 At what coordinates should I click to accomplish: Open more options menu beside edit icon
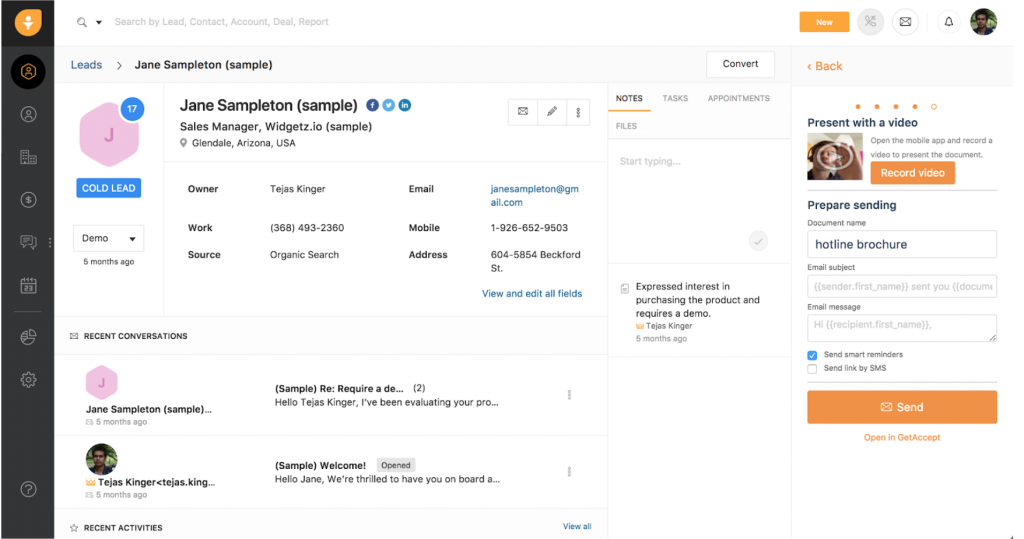578,112
